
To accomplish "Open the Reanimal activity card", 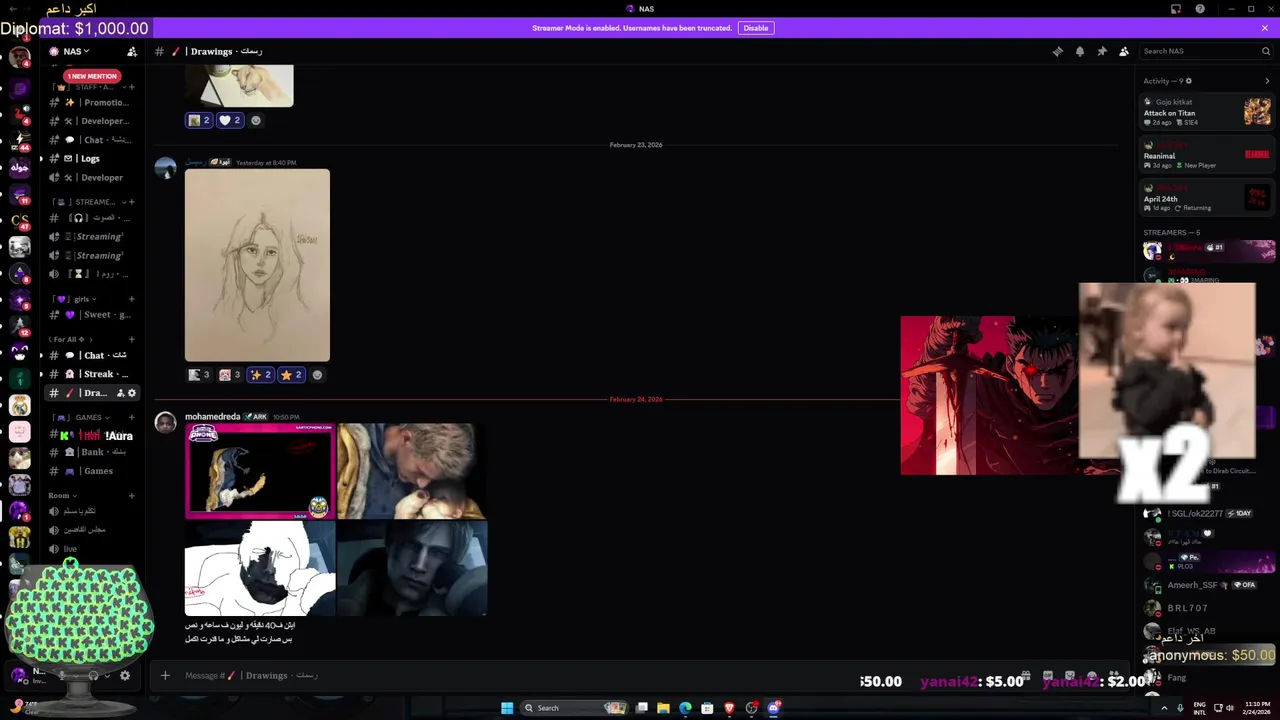I will (1207, 155).
